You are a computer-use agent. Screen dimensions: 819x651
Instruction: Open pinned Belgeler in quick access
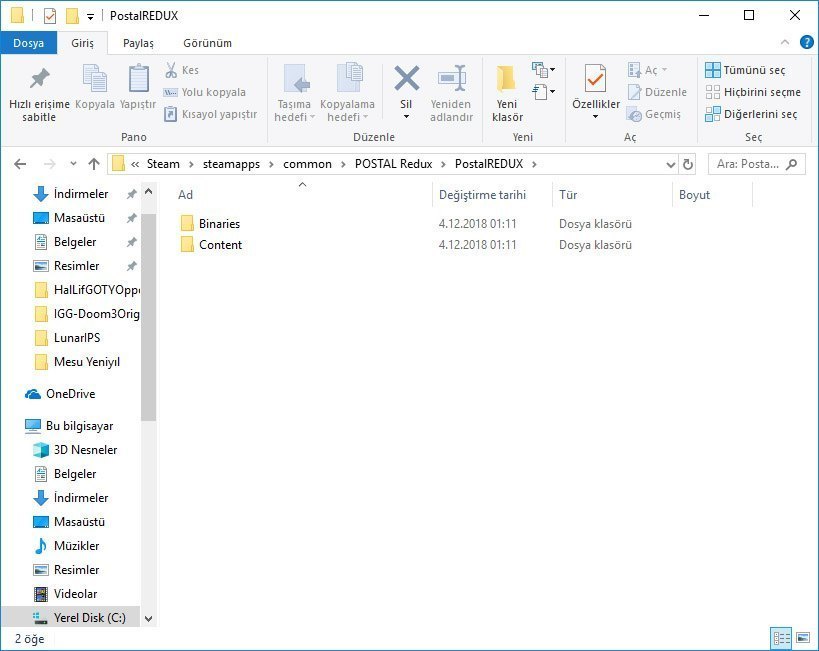pos(75,242)
